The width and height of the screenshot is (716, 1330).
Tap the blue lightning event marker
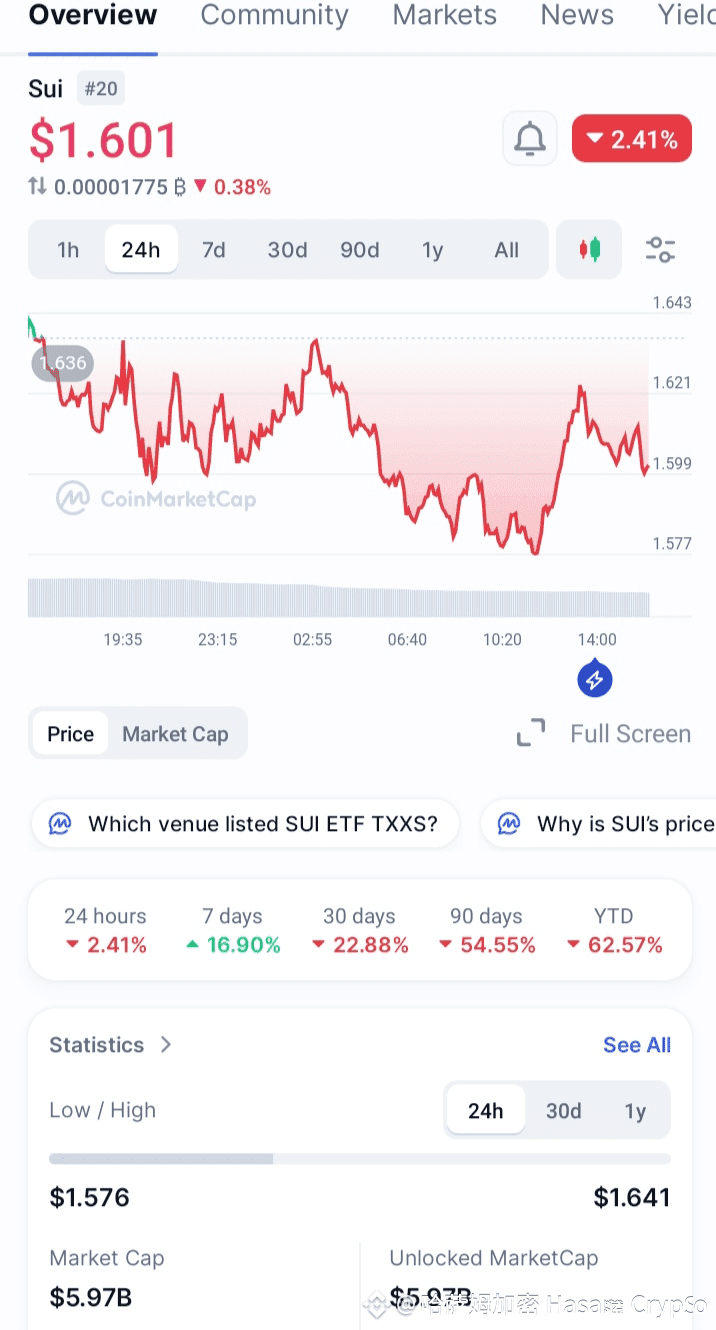(x=594, y=680)
